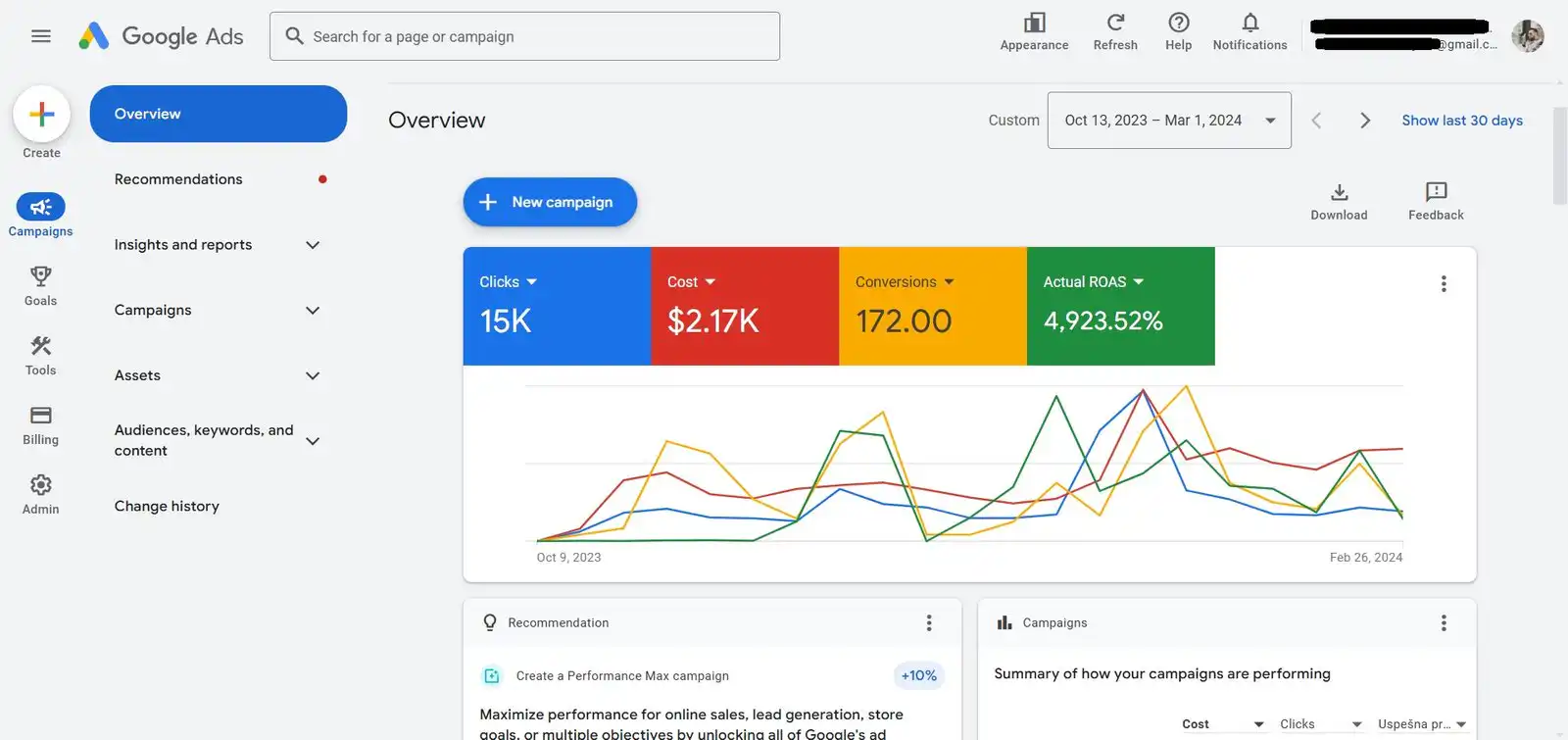The height and width of the screenshot is (740, 1568).
Task: Click the Create plus button
Action: coord(41,115)
